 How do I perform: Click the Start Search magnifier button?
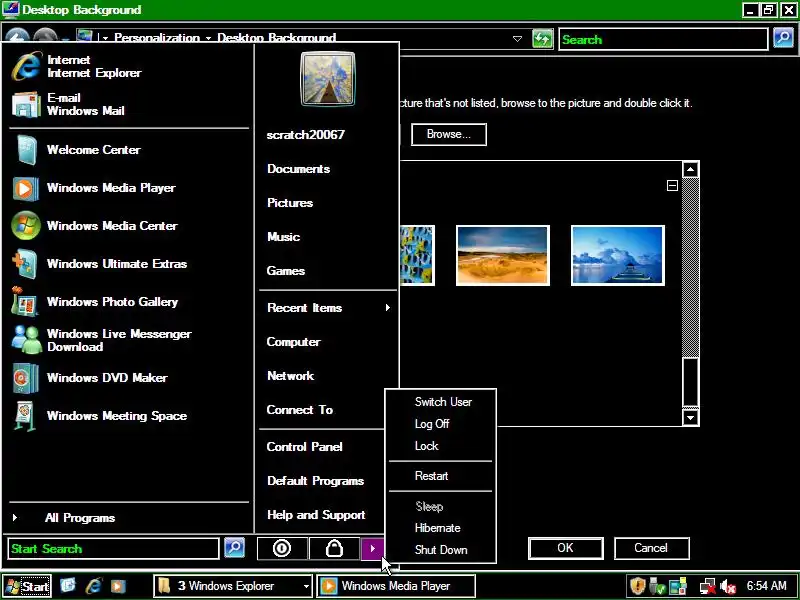235,548
